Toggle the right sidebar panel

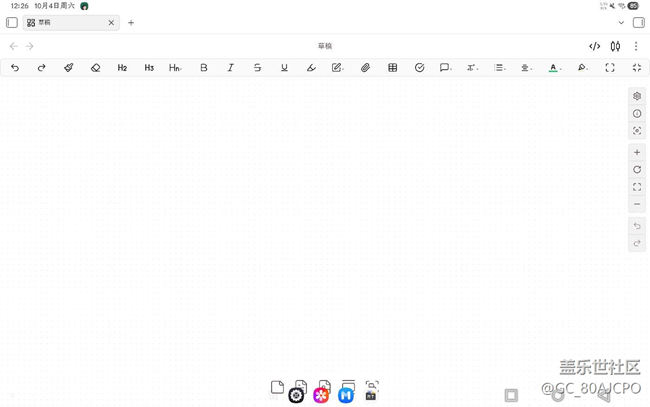(638, 22)
